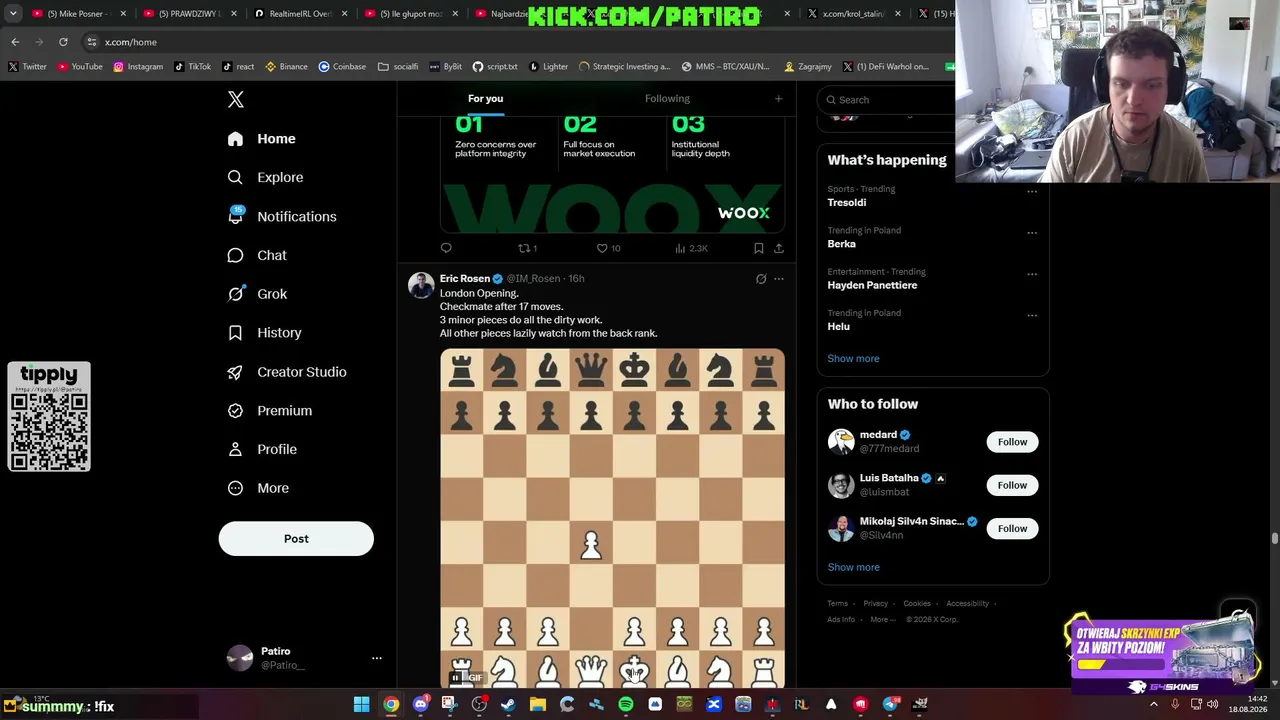Image resolution: width=1280 pixels, height=720 pixels.
Task: Follow medard
Action: tap(1012, 442)
